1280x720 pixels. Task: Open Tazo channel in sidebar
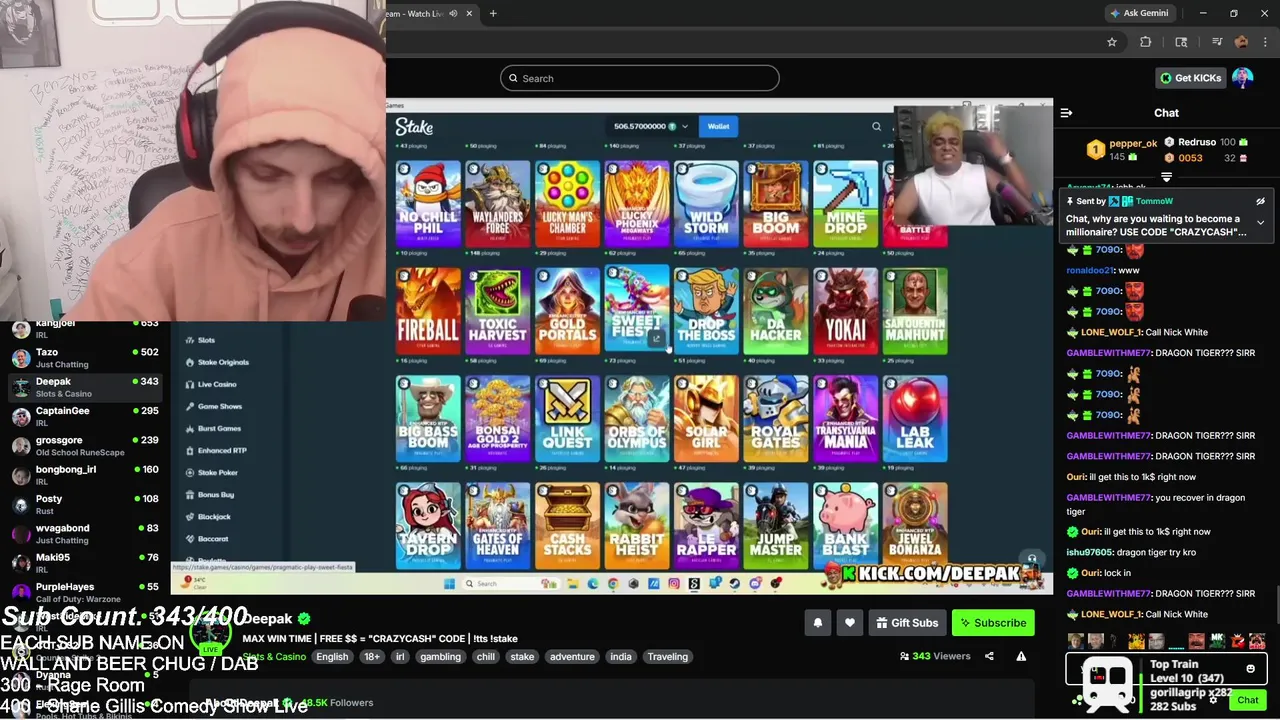coord(85,358)
